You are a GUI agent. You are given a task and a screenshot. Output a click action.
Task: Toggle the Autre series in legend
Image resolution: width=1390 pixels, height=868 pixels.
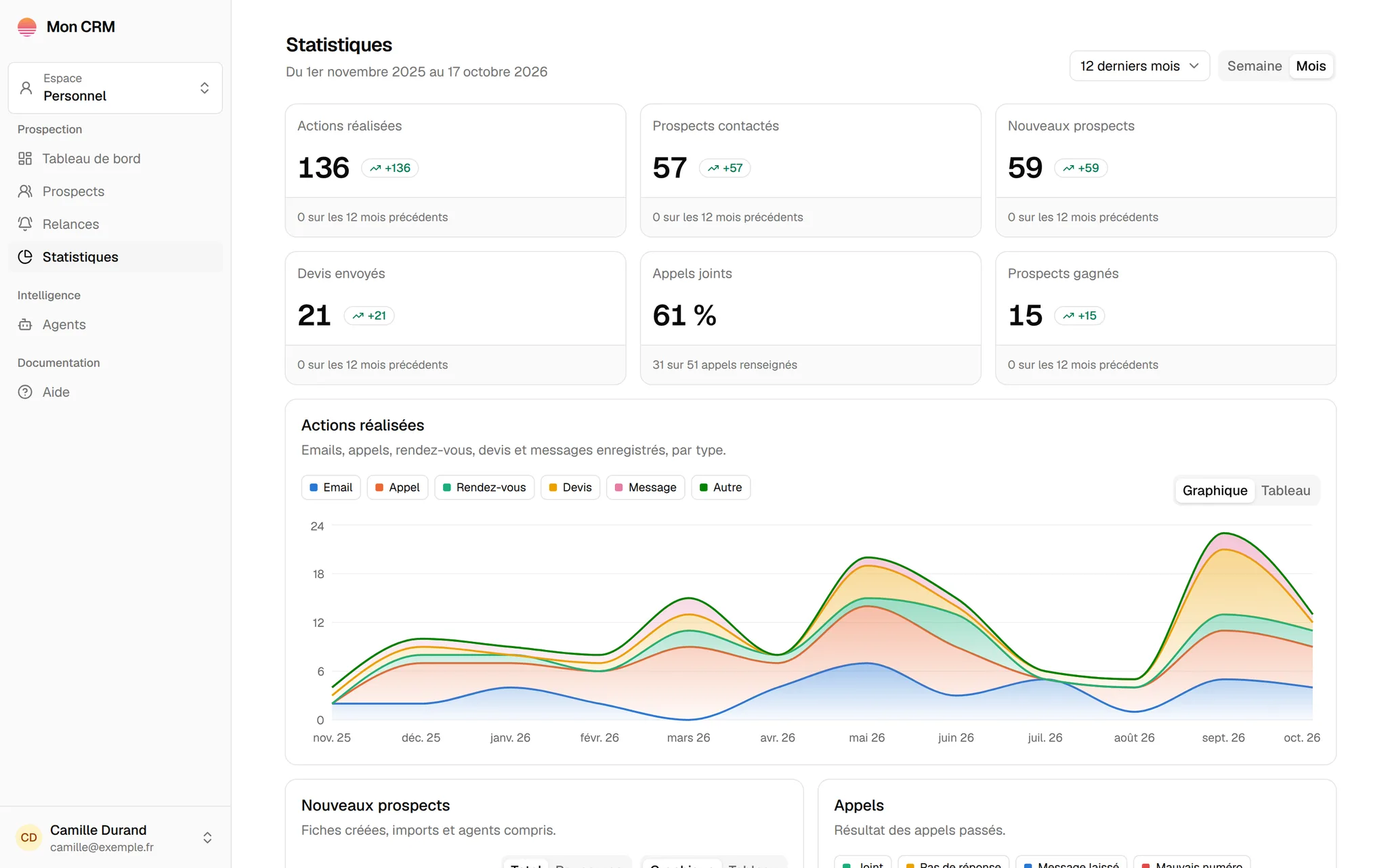coord(721,487)
